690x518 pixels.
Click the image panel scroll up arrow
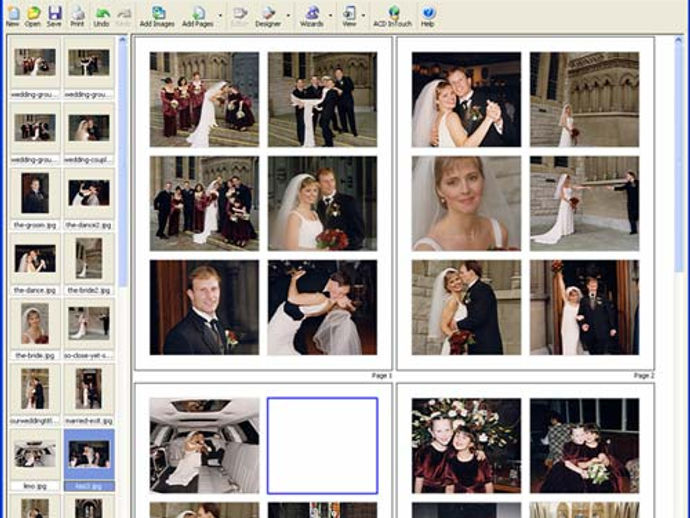pyautogui.click(x=123, y=40)
